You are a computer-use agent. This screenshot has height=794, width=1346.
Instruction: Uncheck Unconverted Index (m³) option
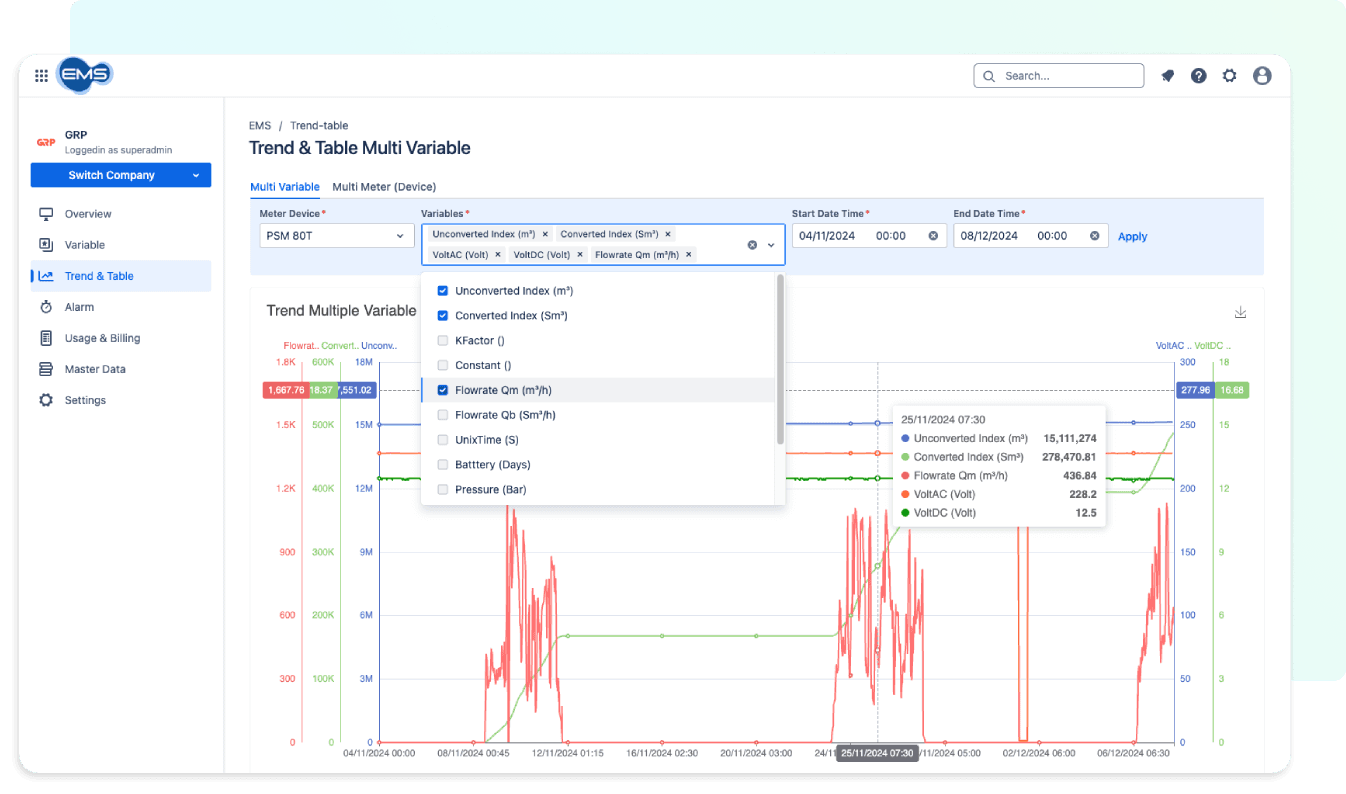coord(443,291)
